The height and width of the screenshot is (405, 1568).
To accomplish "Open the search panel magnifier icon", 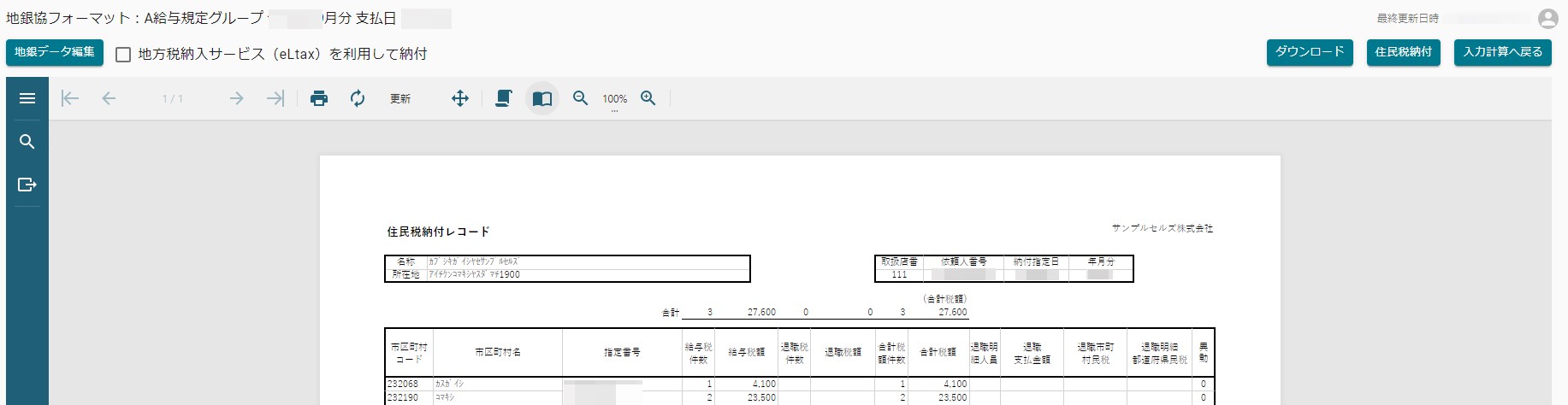I will [27, 142].
